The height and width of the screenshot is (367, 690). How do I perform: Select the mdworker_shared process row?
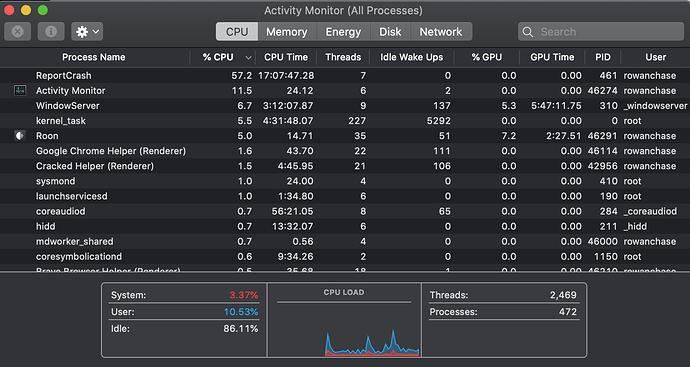coord(345,242)
